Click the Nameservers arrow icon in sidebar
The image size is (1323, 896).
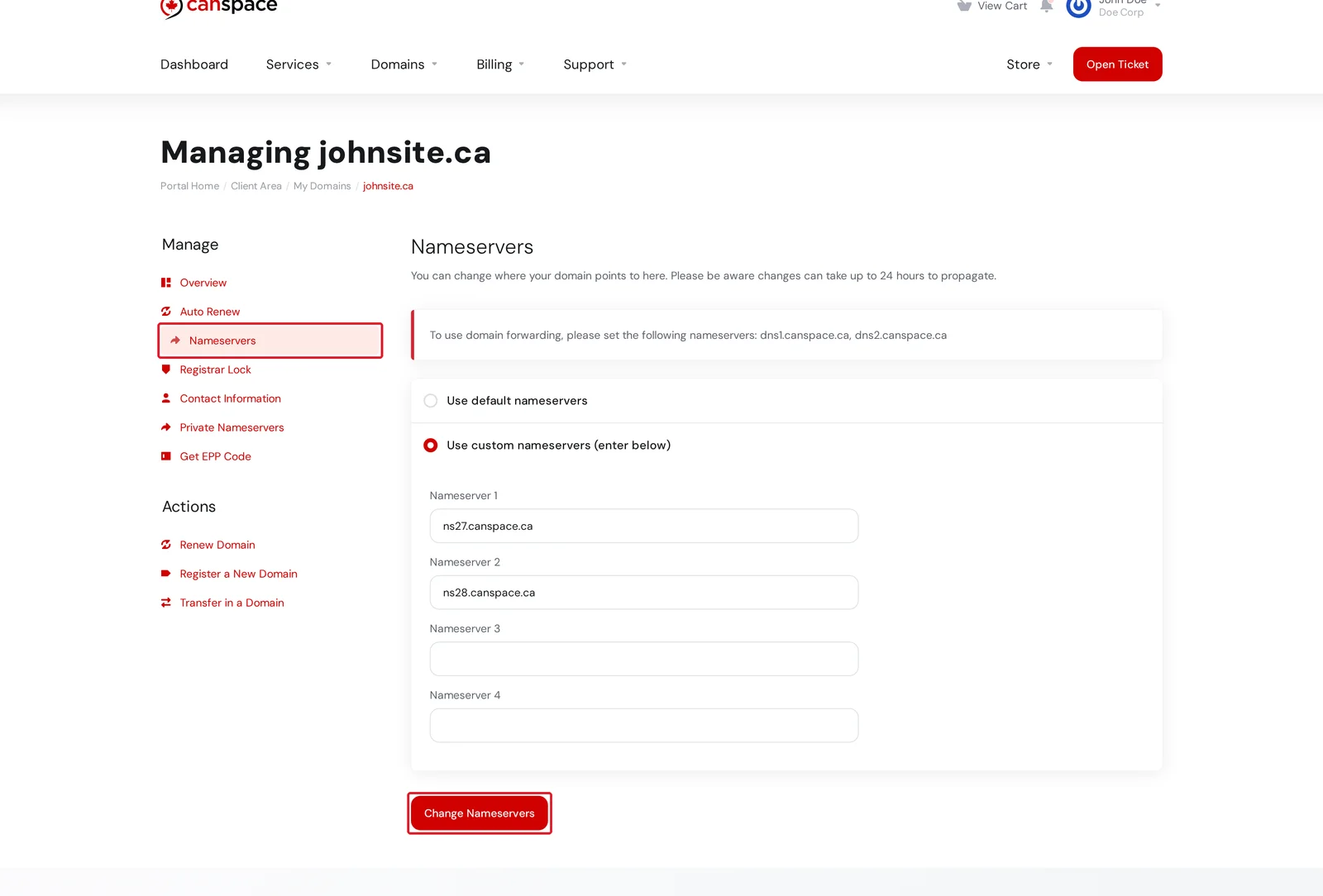(175, 341)
